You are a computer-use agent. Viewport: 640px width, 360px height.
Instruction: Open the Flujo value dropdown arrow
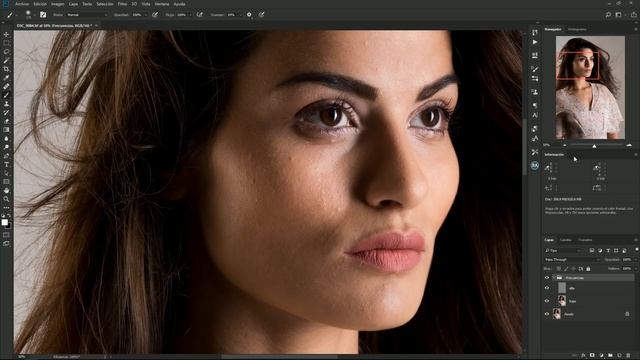(x=190, y=15)
